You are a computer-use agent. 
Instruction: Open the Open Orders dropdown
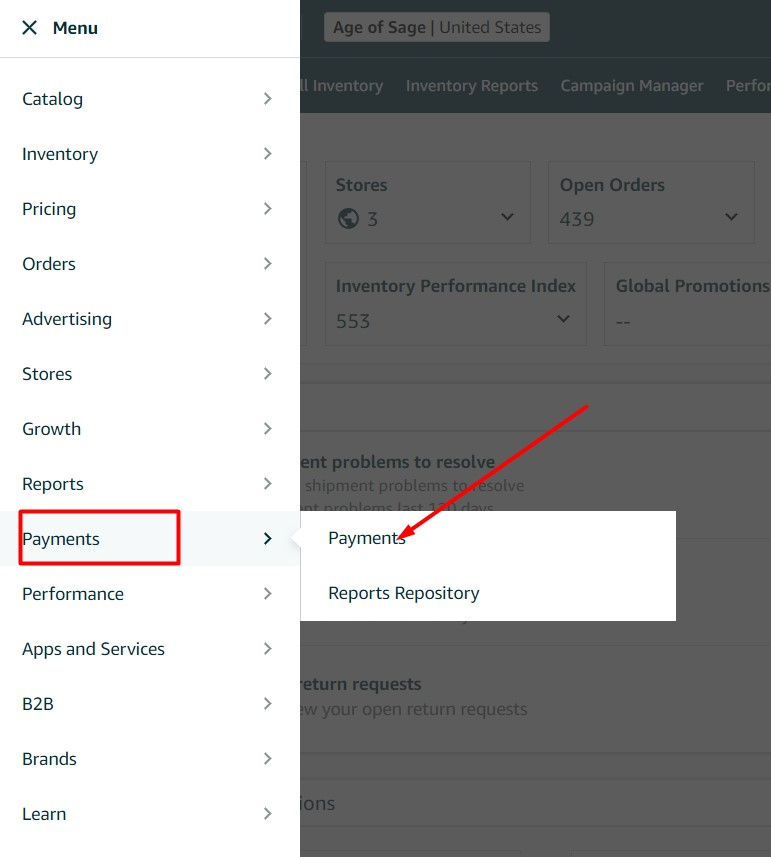click(731, 218)
